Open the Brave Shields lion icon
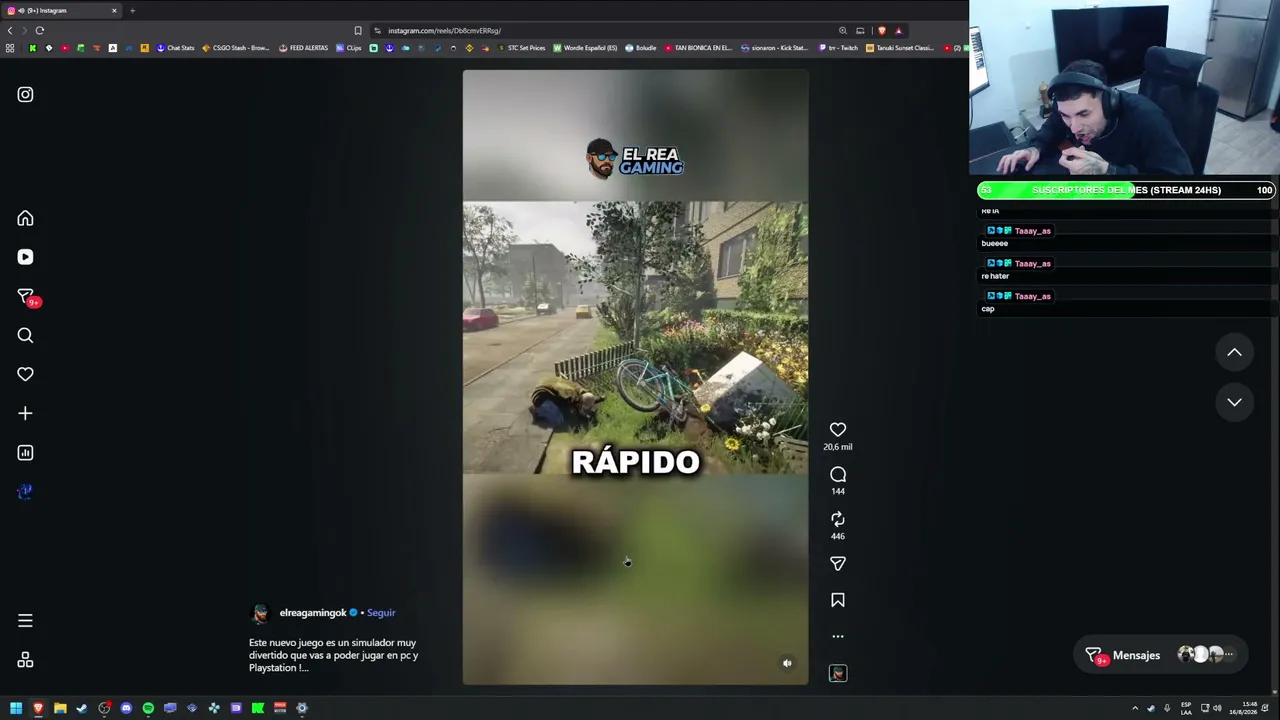 pyautogui.click(x=881, y=30)
